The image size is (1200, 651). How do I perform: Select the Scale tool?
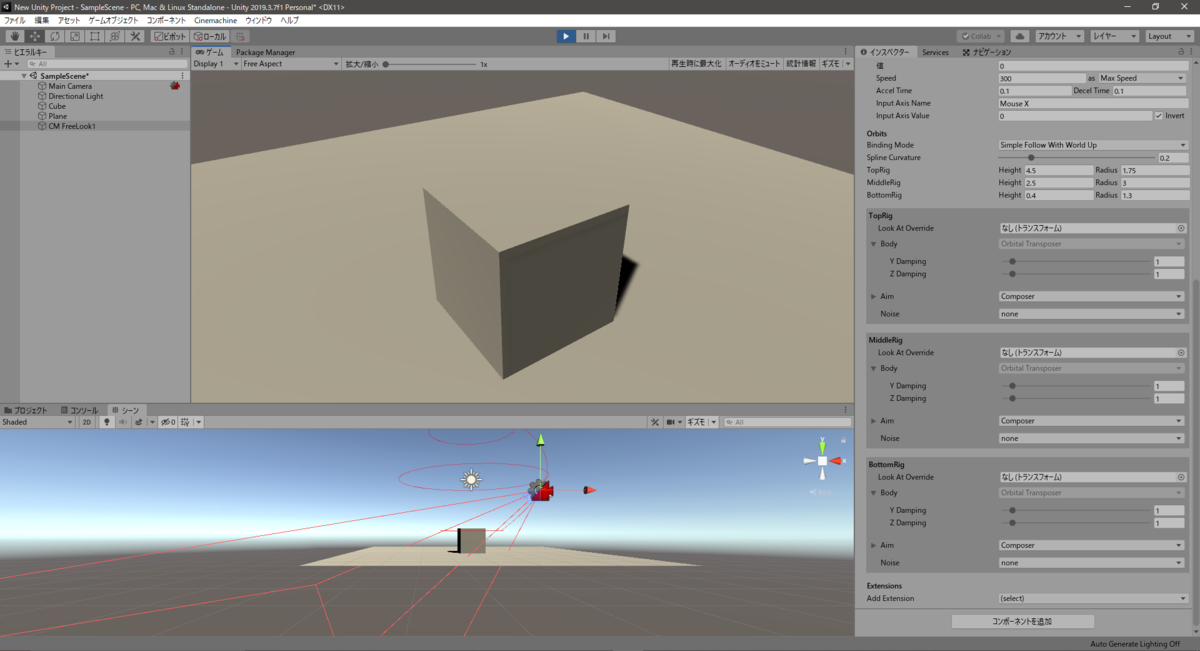[75, 36]
